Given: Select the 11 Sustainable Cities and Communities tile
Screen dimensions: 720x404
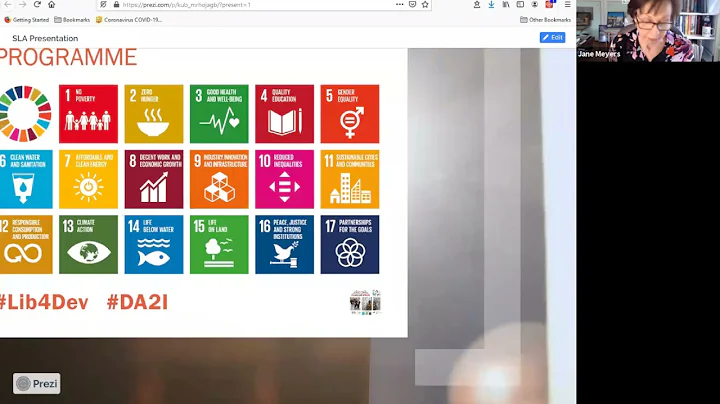Looking at the screenshot, I should click(x=350, y=179).
